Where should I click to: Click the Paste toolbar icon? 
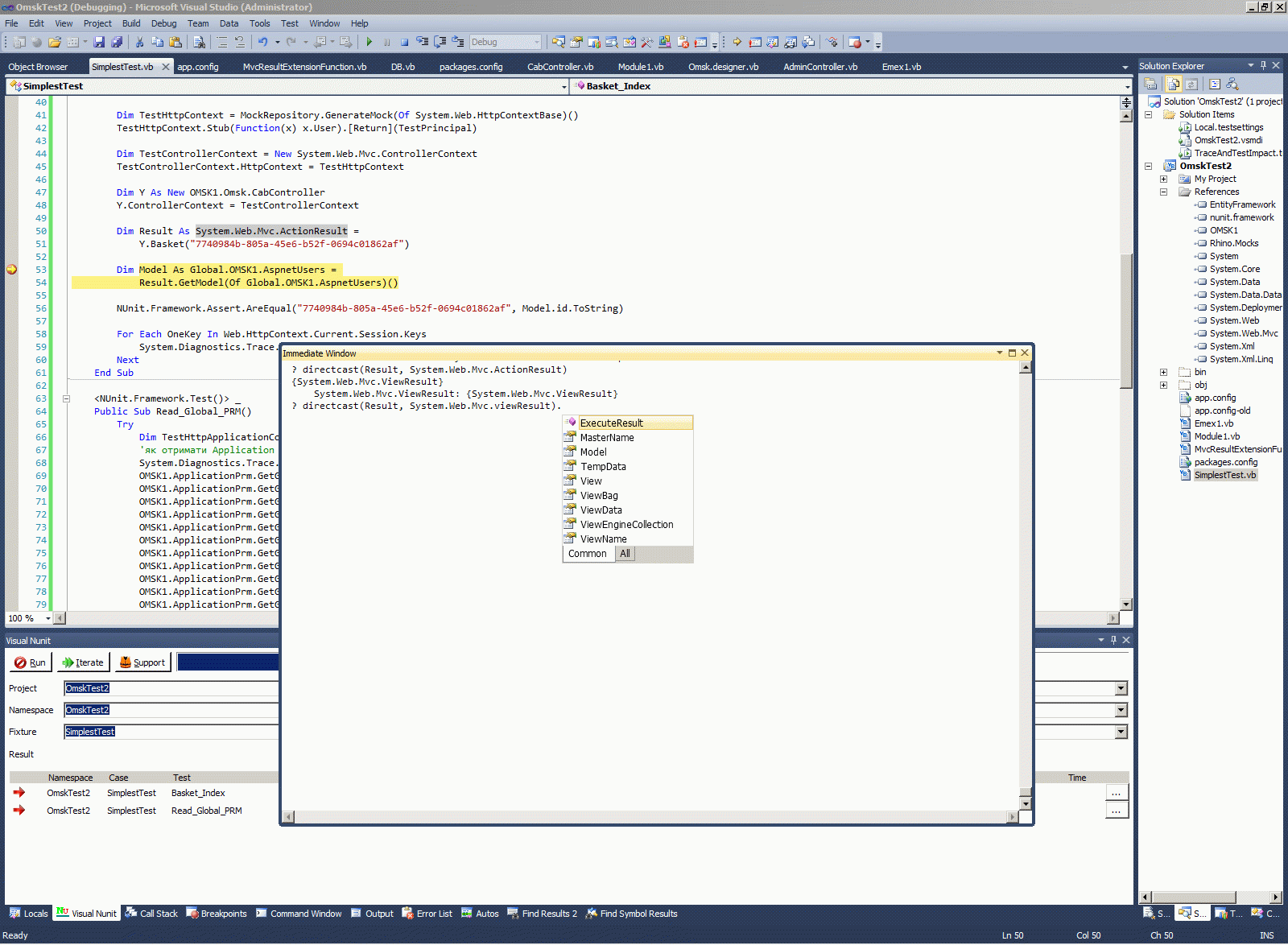(175, 42)
